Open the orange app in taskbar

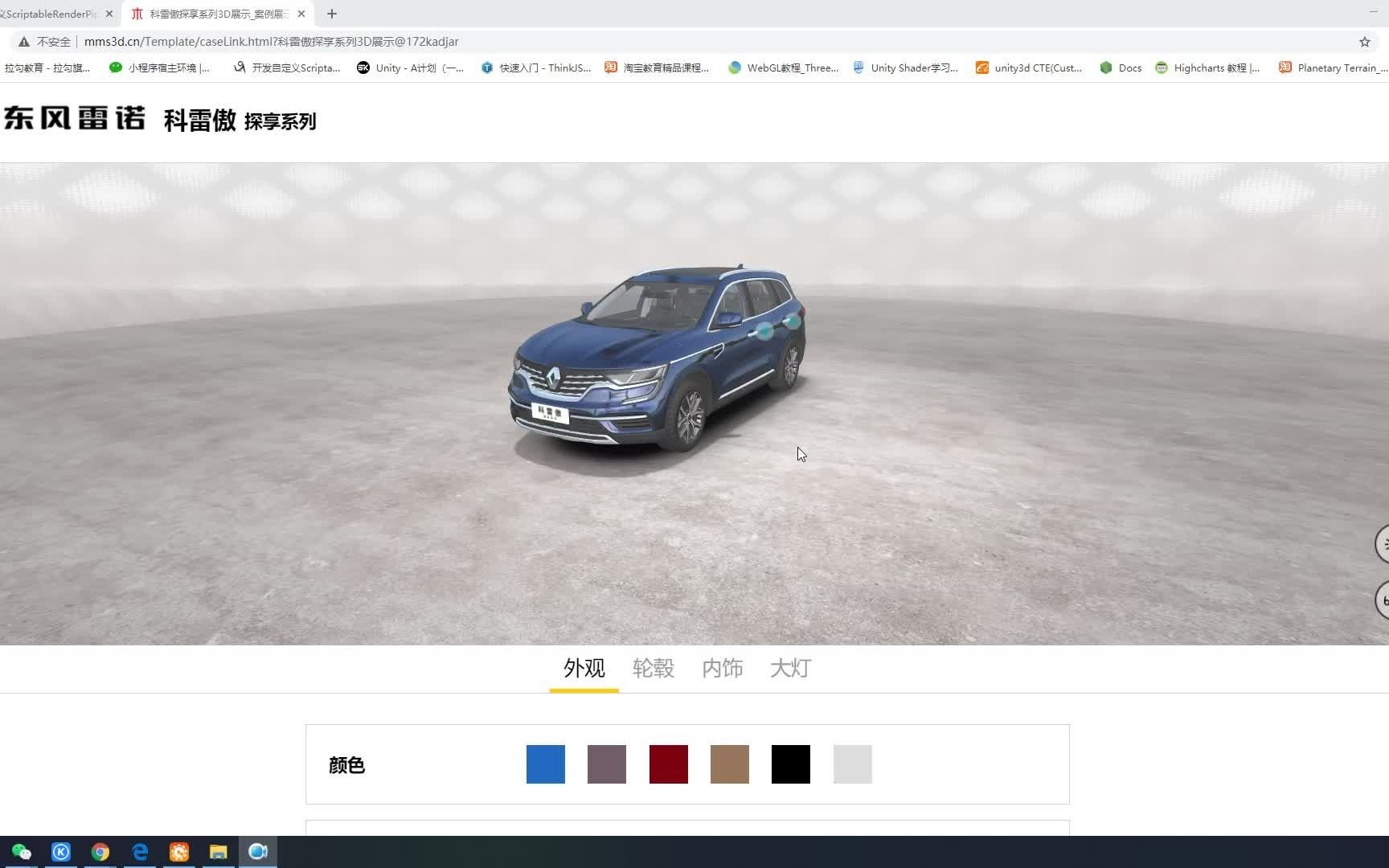coord(179,852)
